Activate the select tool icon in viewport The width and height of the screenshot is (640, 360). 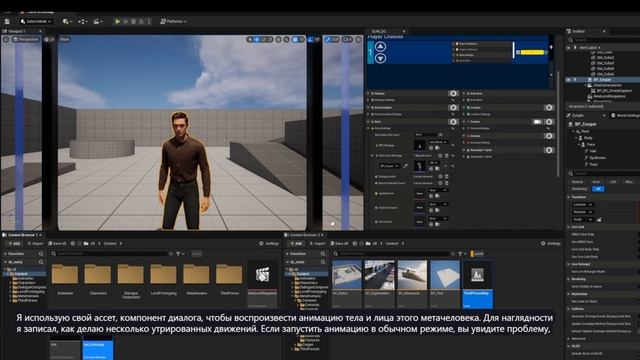pos(249,39)
